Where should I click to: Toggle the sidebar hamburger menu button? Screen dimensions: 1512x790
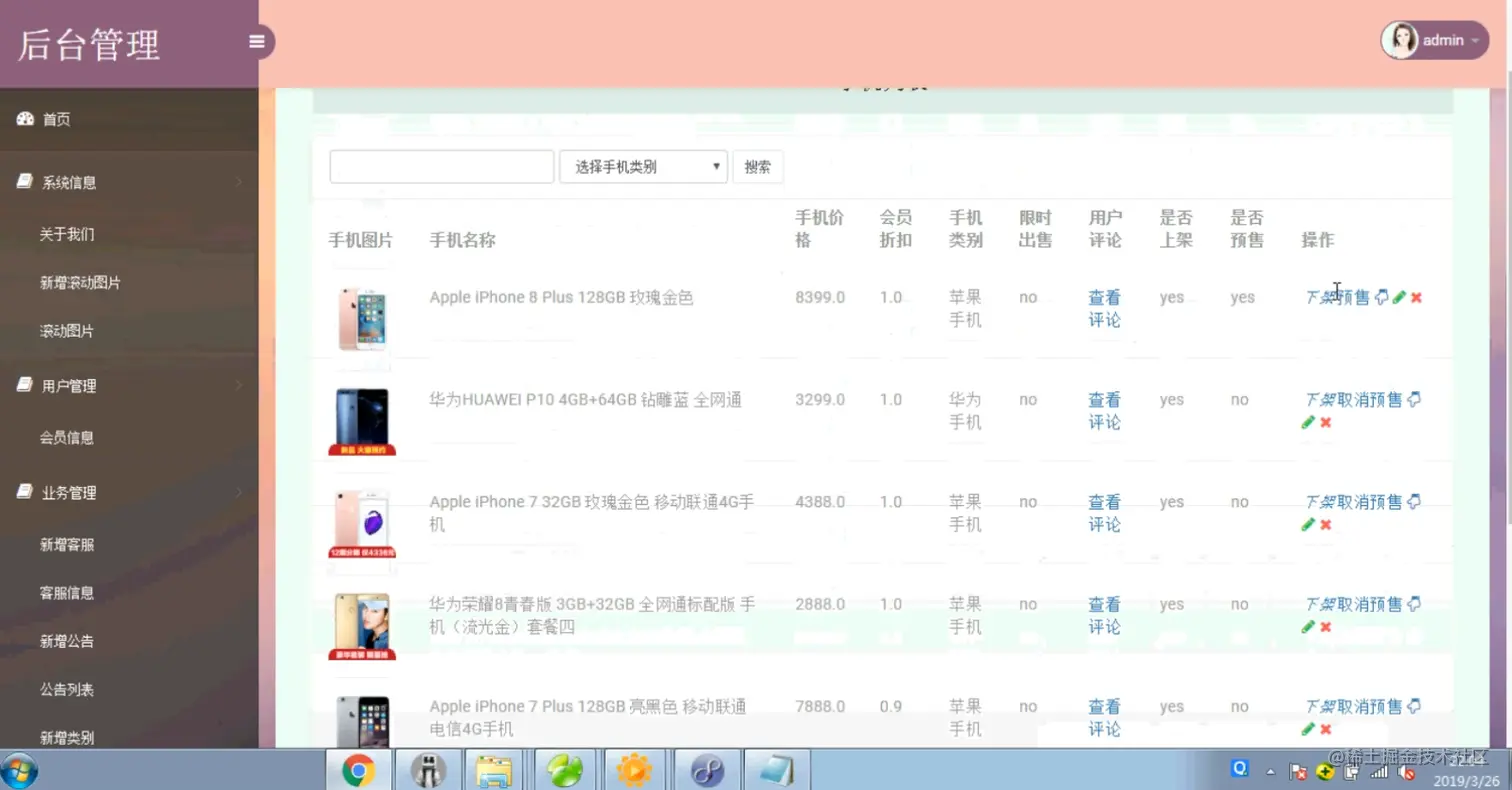pos(257,42)
